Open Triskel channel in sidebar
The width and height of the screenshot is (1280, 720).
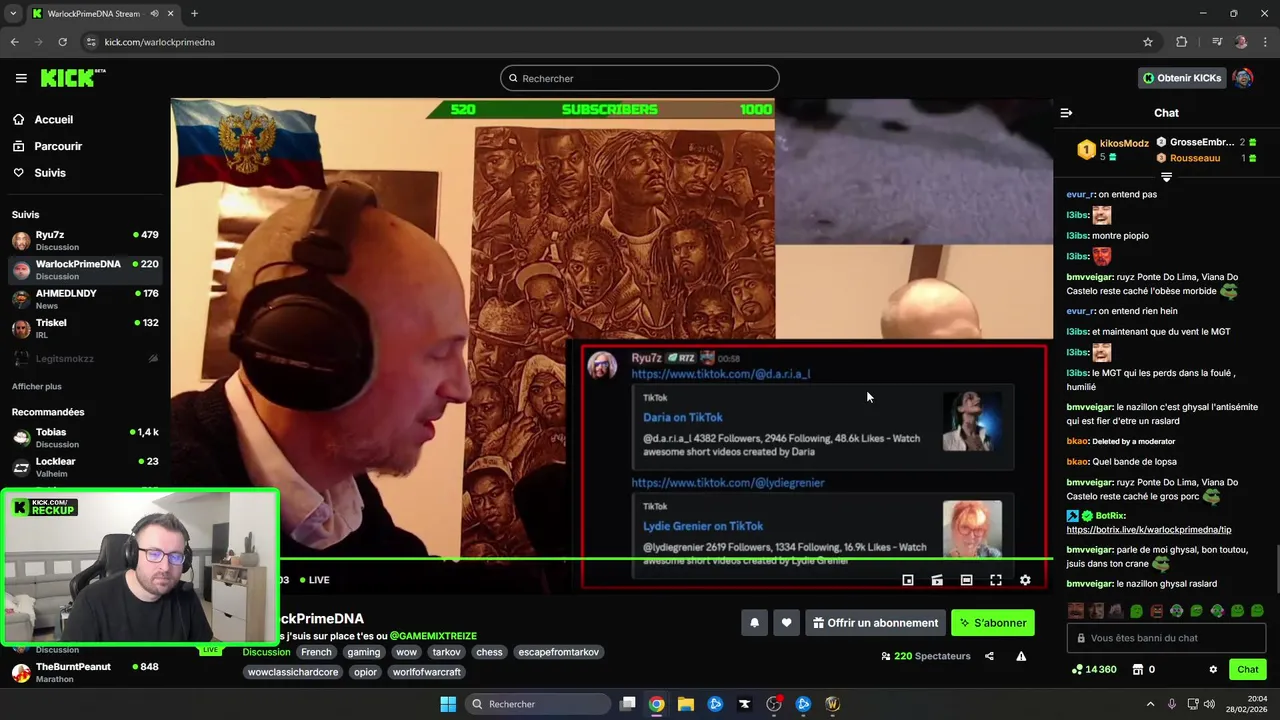point(85,328)
